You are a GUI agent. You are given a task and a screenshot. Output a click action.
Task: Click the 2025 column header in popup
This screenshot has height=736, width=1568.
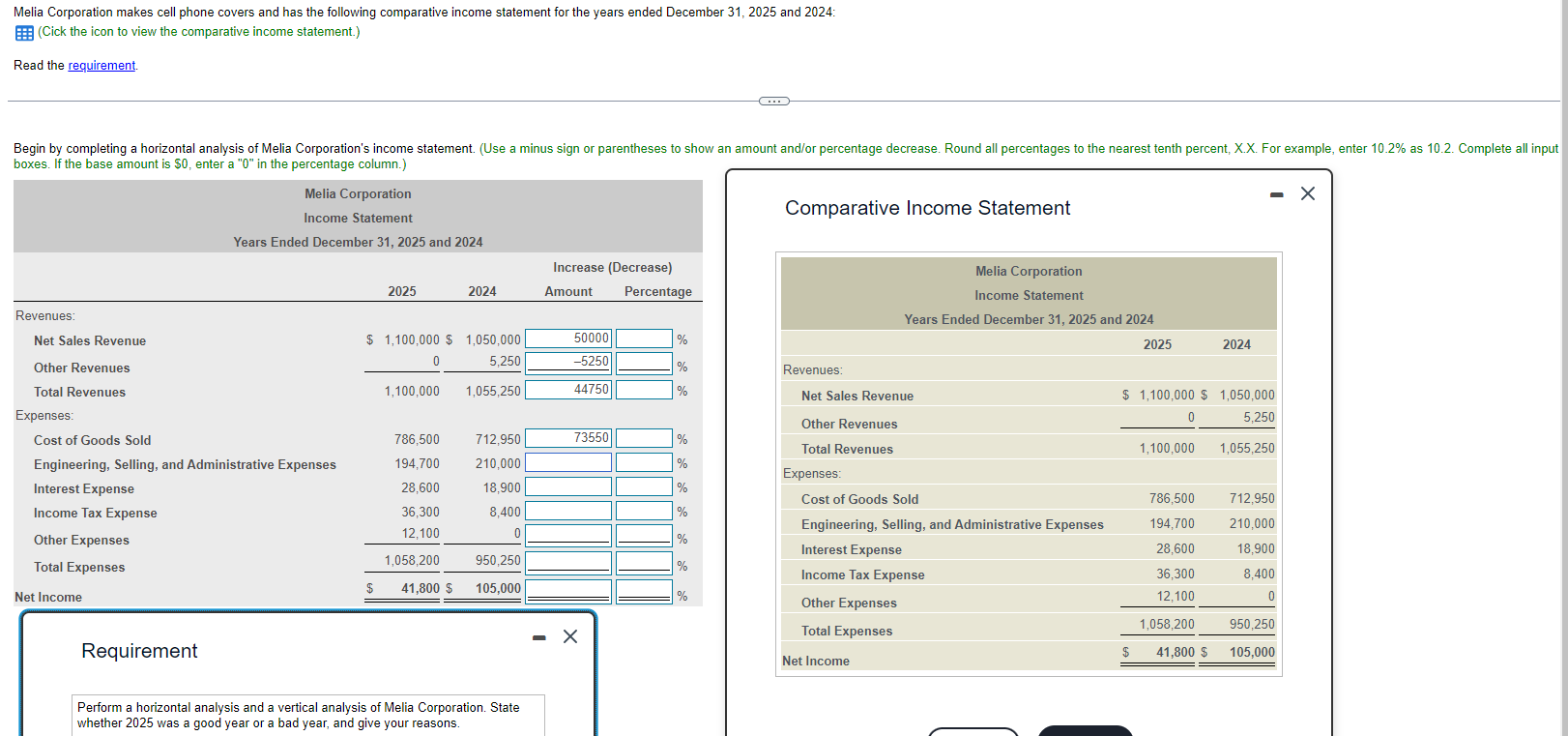(1157, 344)
